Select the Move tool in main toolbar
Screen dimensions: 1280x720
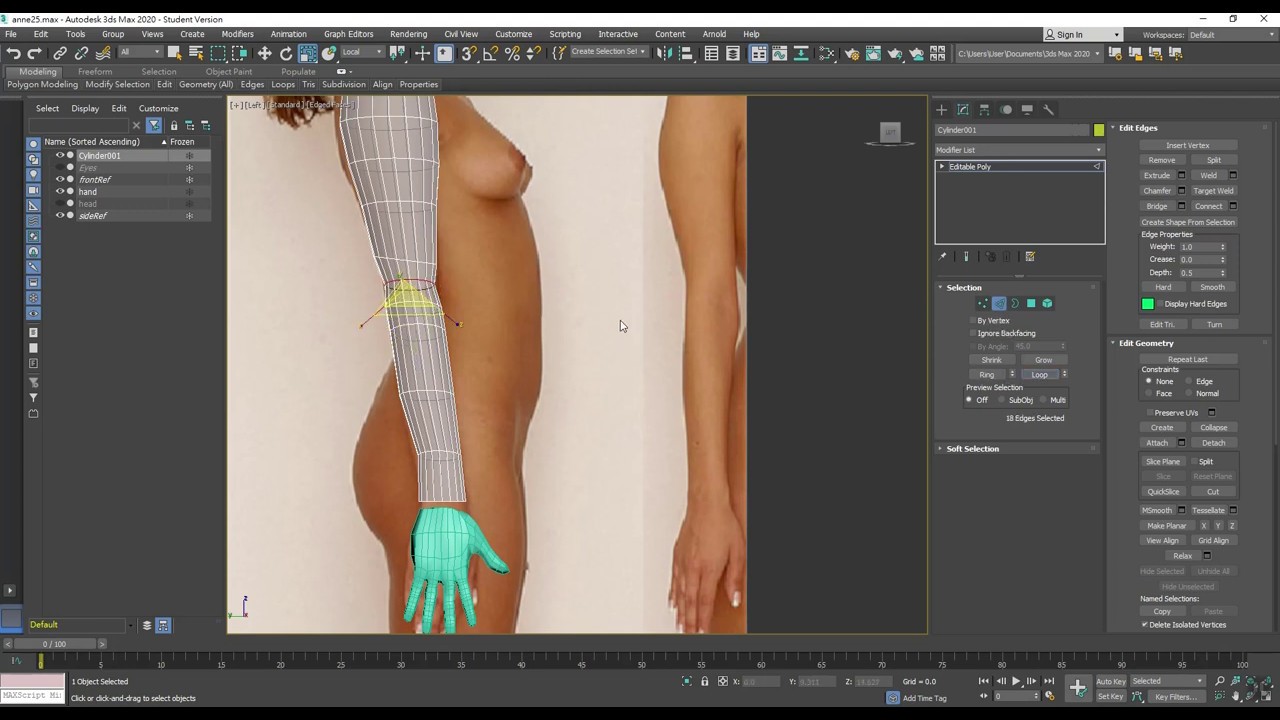click(x=264, y=54)
